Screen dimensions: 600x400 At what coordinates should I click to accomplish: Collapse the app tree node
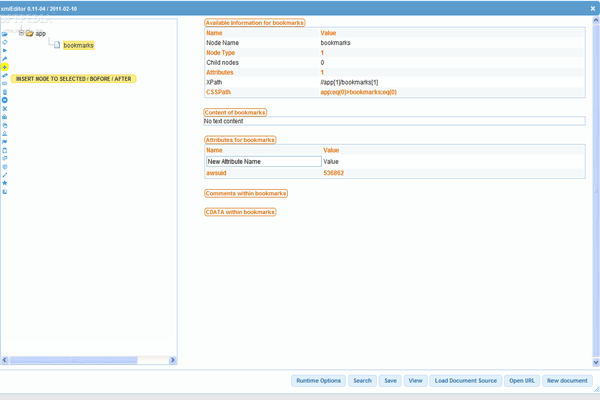pos(20,33)
